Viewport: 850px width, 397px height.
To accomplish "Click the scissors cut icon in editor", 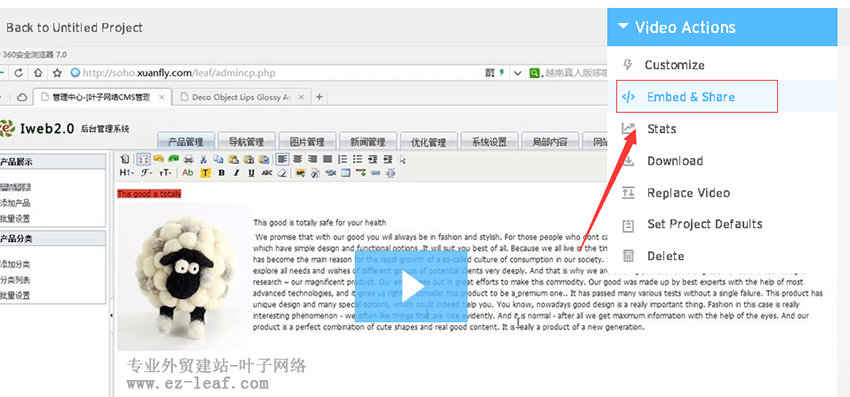I will coord(203,159).
